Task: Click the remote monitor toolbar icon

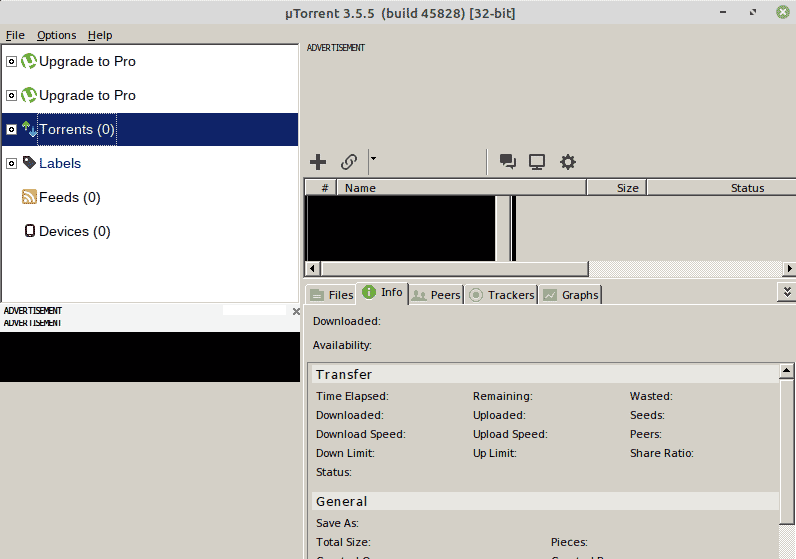Action: 537,162
